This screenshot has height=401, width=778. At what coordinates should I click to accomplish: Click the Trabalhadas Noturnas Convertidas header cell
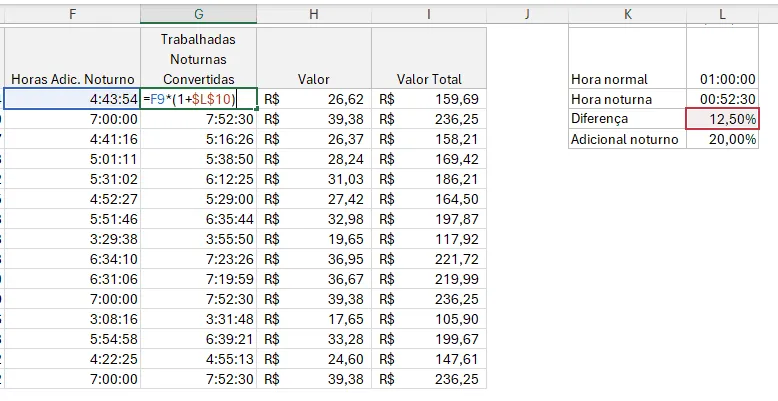198,58
